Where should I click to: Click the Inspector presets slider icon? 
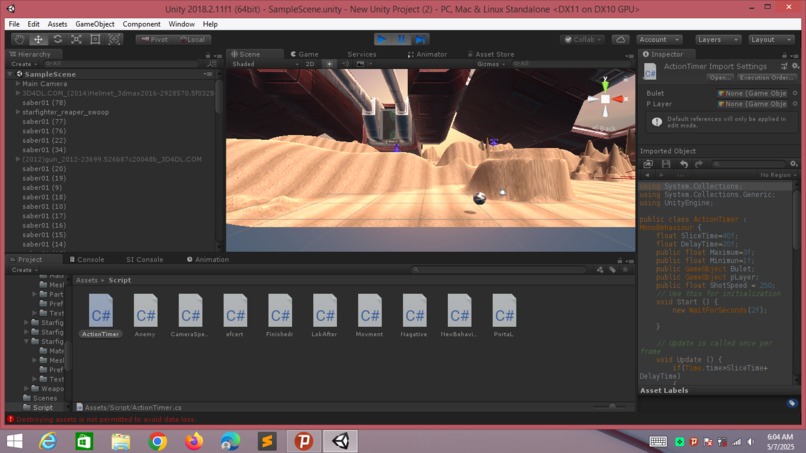(x=784, y=66)
